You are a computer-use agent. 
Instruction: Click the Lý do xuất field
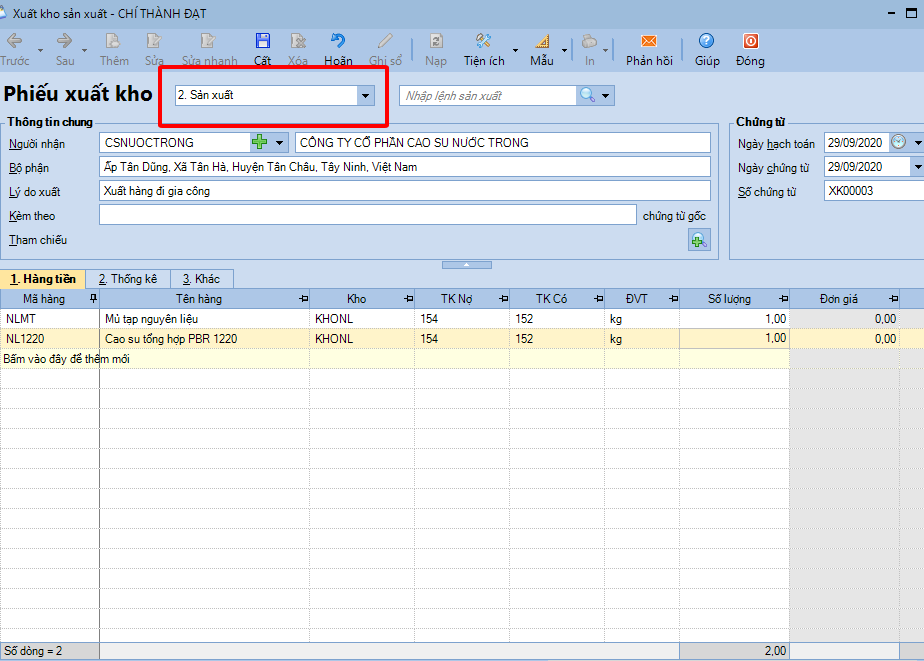point(404,191)
